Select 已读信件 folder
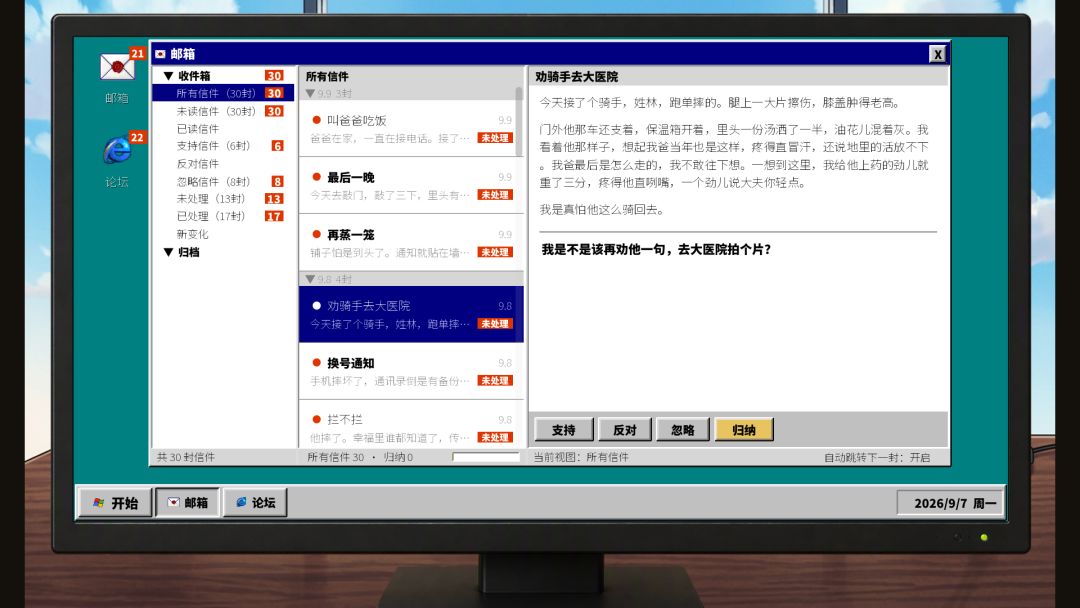The width and height of the screenshot is (1080, 608). [x=223, y=129]
